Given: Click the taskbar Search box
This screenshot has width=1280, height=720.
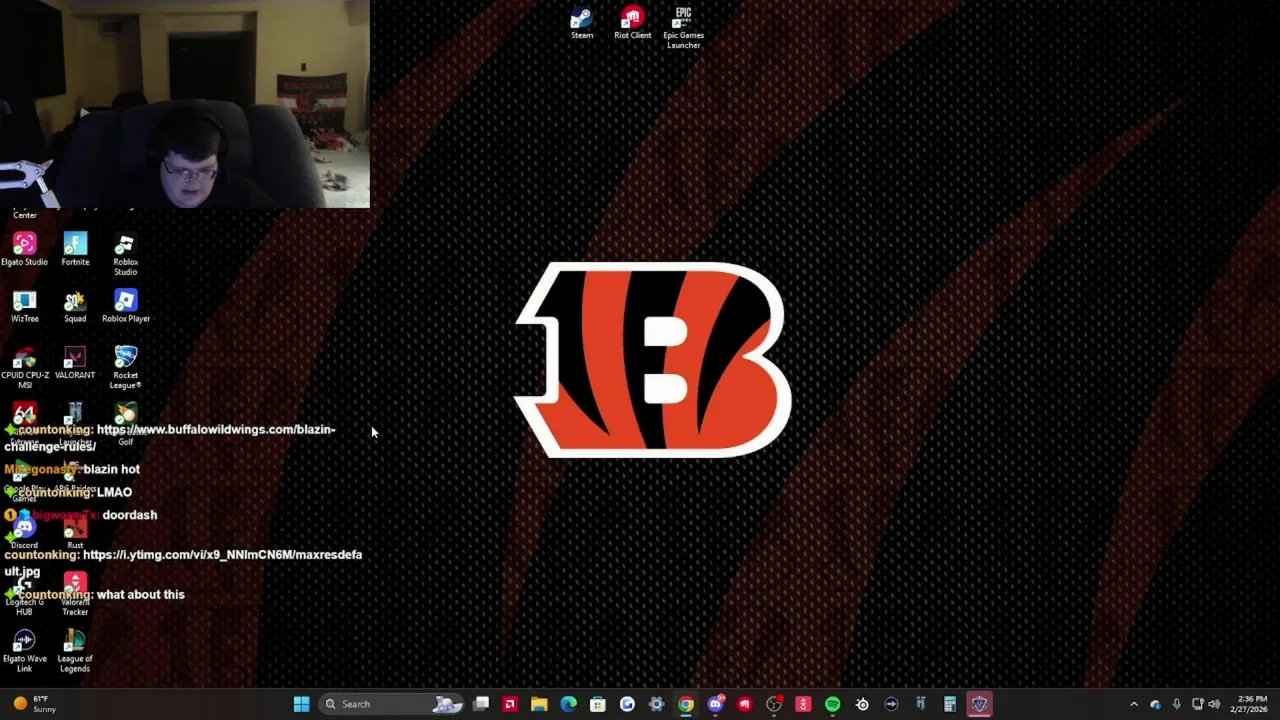Looking at the screenshot, I should pos(391,704).
